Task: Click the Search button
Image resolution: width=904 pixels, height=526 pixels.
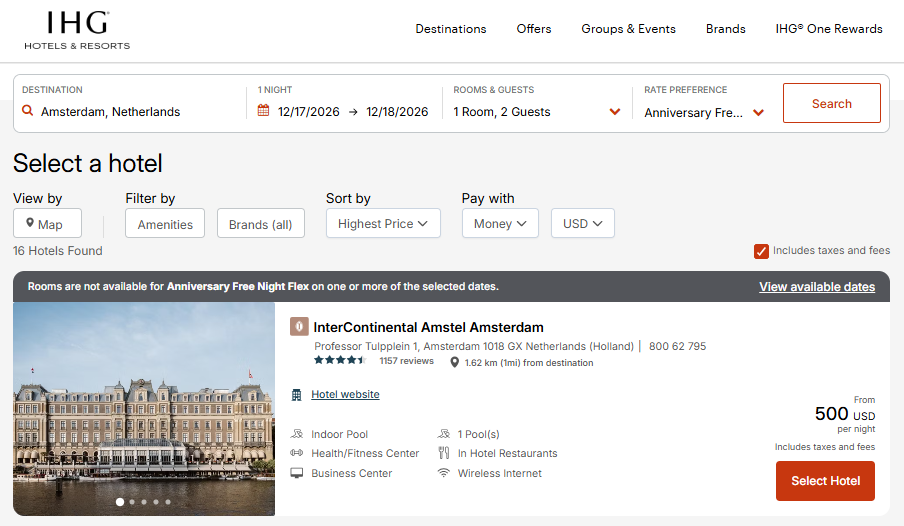Action: point(832,103)
